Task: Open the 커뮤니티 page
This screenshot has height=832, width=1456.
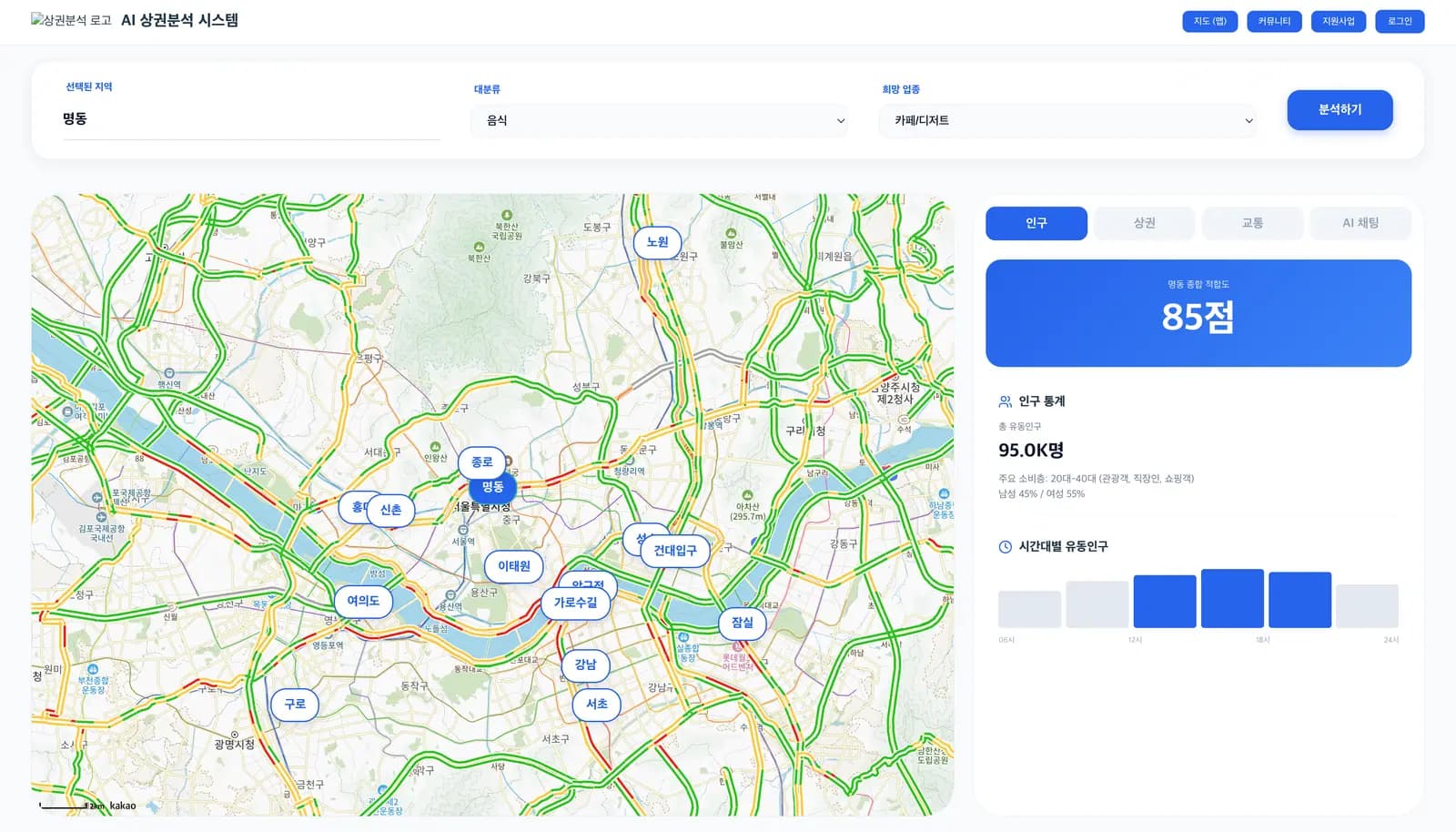Action: point(1274,21)
